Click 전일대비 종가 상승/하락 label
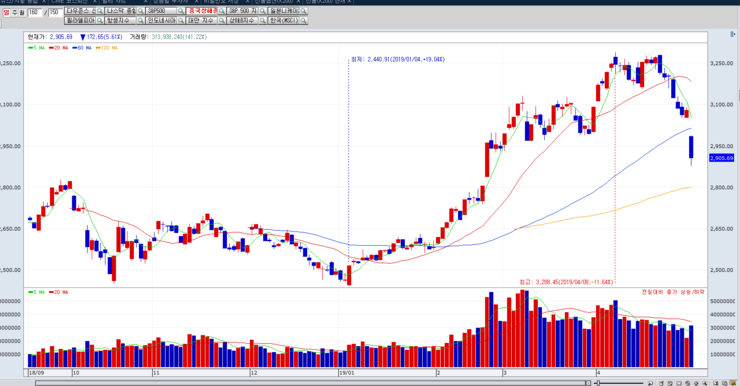 tap(673, 292)
